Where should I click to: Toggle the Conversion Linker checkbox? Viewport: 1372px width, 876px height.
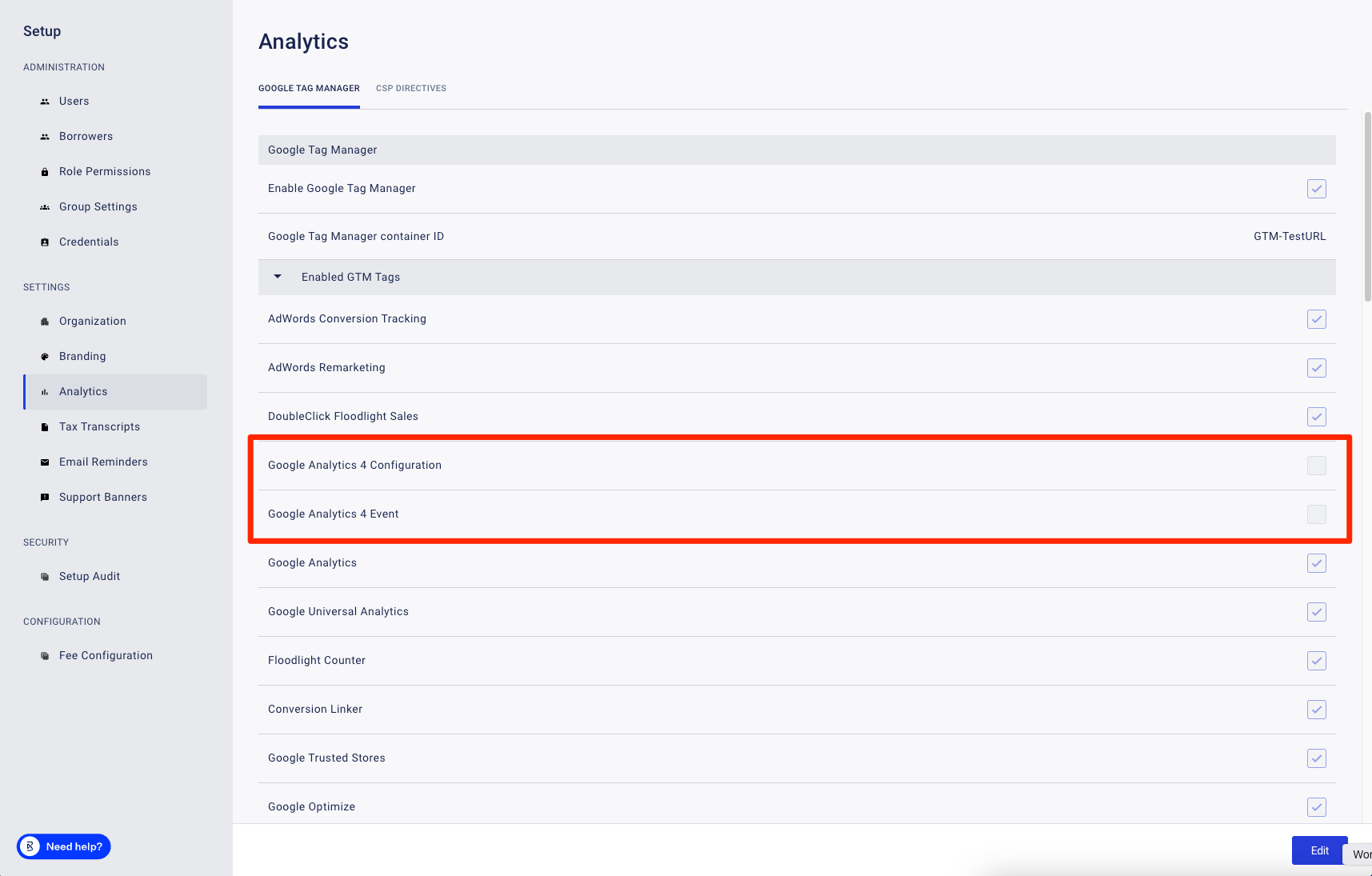coord(1317,710)
